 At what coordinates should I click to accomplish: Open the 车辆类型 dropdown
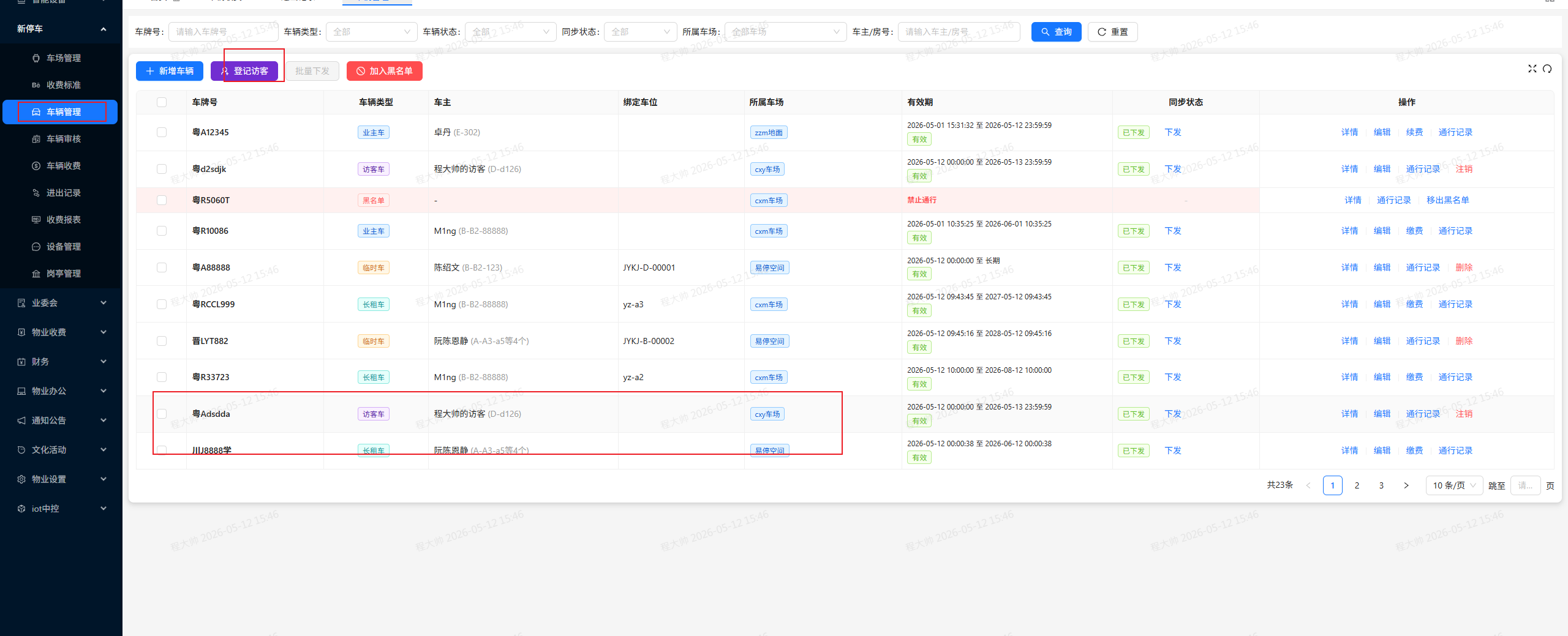pyautogui.click(x=371, y=32)
